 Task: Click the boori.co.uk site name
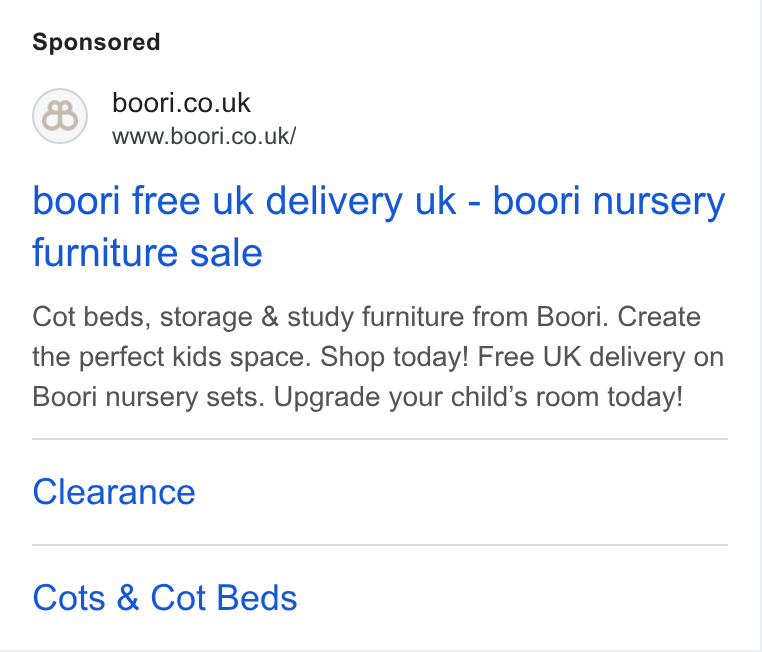(x=181, y=103)
